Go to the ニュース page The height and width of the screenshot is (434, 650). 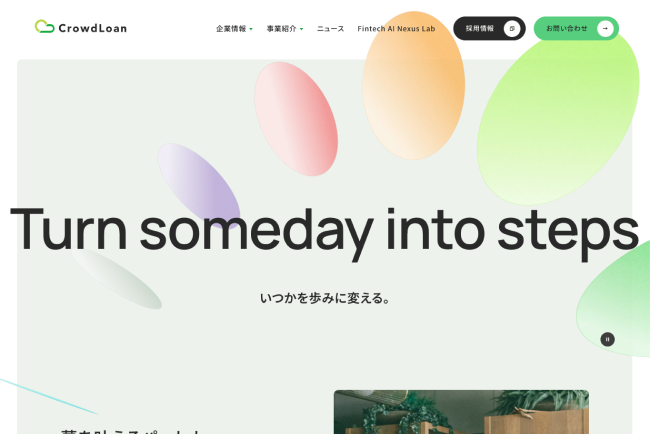pyautogui.click(x=330, y=29)
